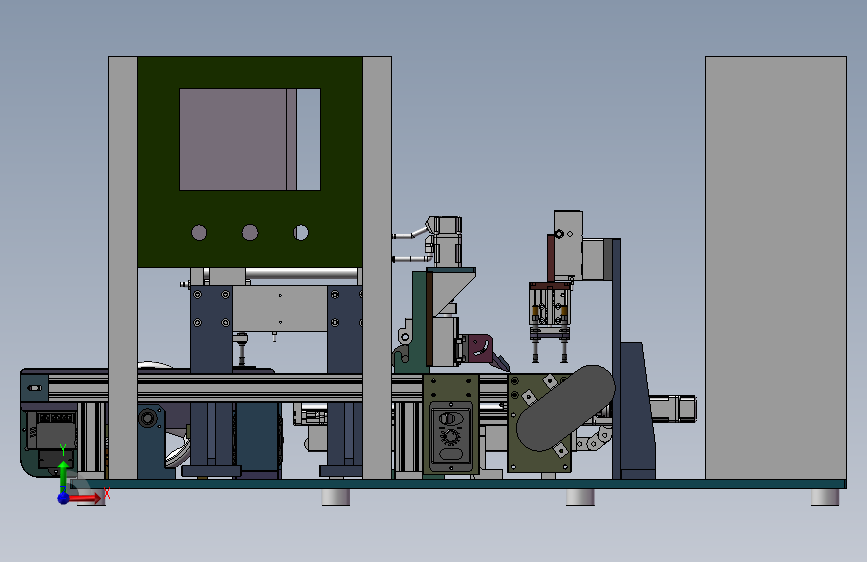Select the rightmost support foot under base plate
867x562 pixels.
click(825, 497)
